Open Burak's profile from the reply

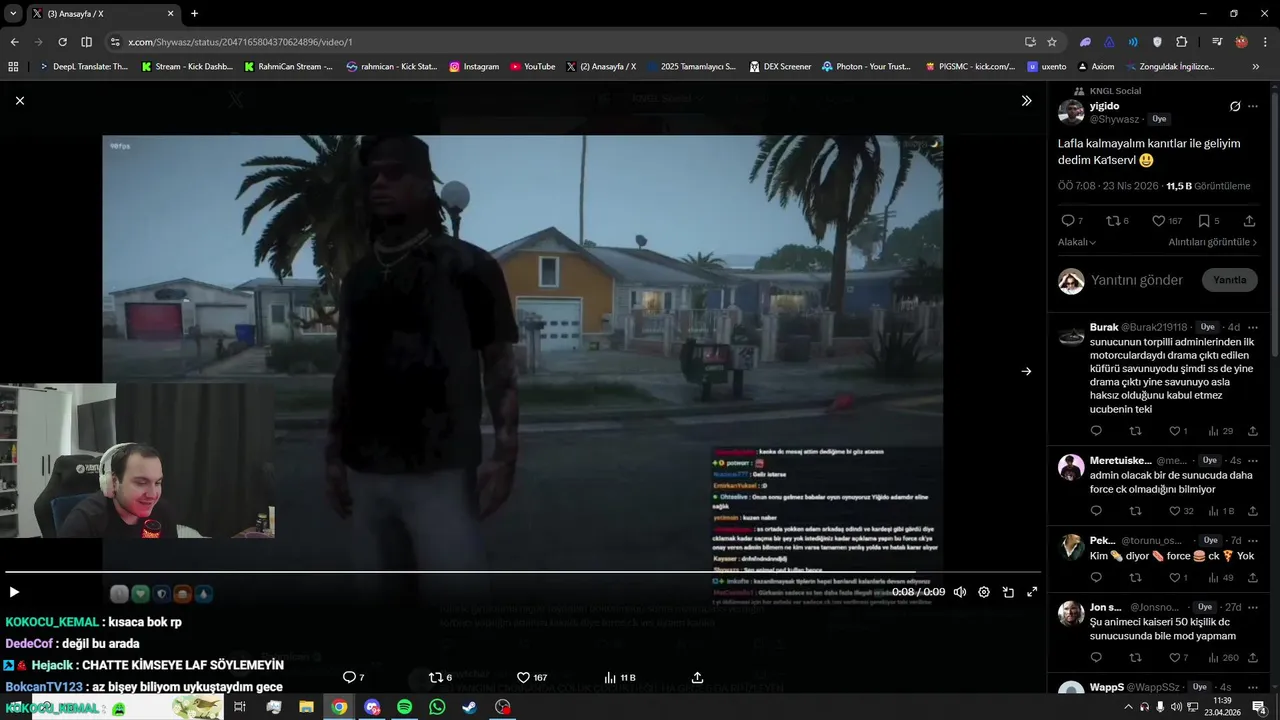(x=1104, y=327)
